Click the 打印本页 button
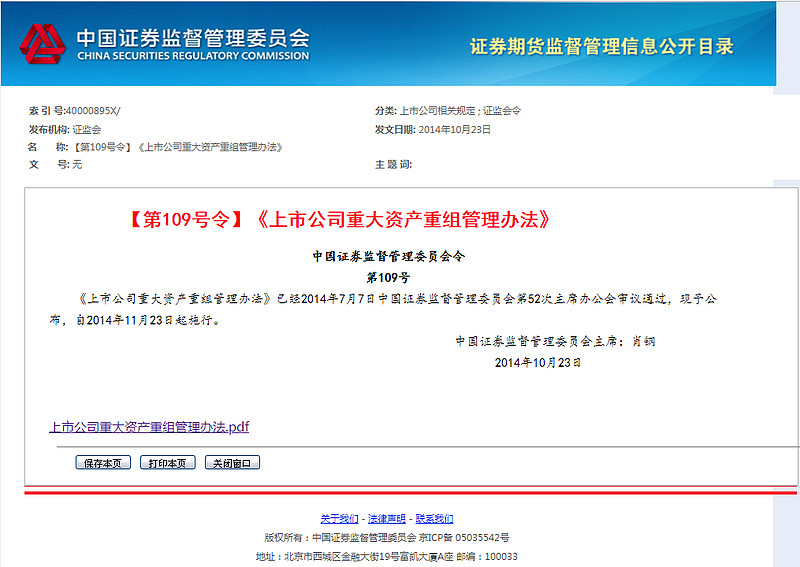This screenshot has width=800, height=567. point(168,463)
